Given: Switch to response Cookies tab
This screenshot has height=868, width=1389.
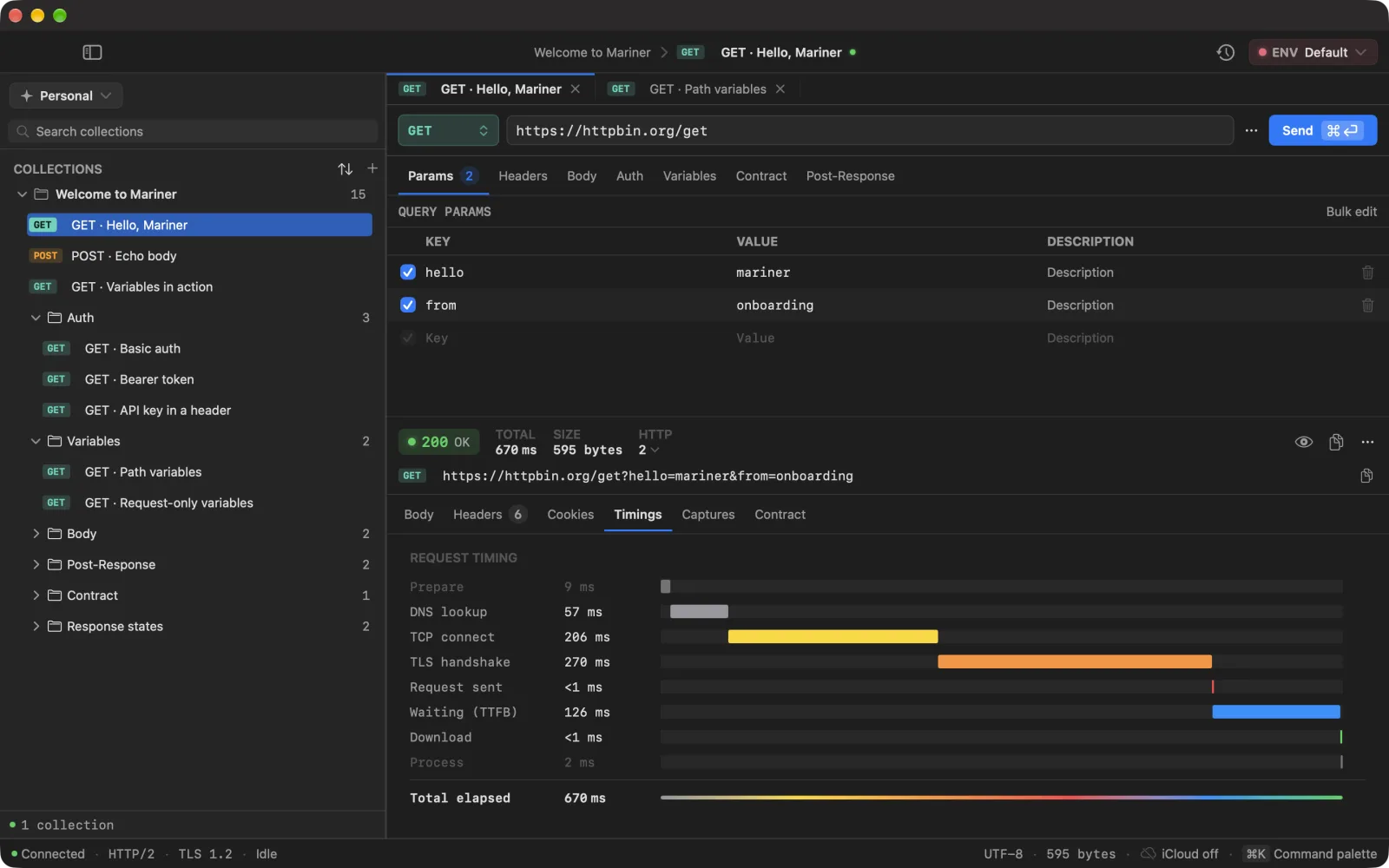Looking at the screenshot, I should pyautogui.click(x=570, y=515).
